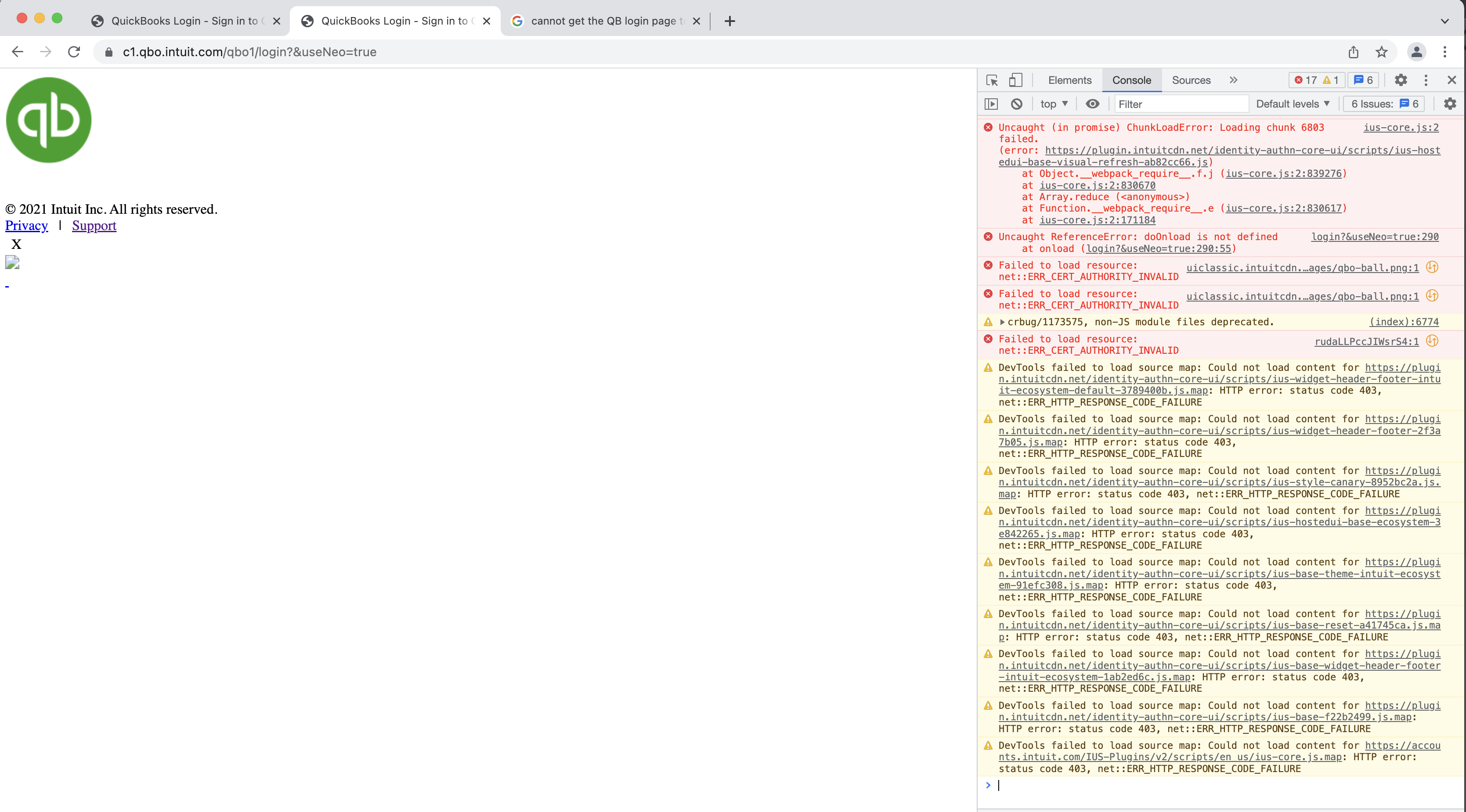Click the live expression eye icon

click(1092, 104)
